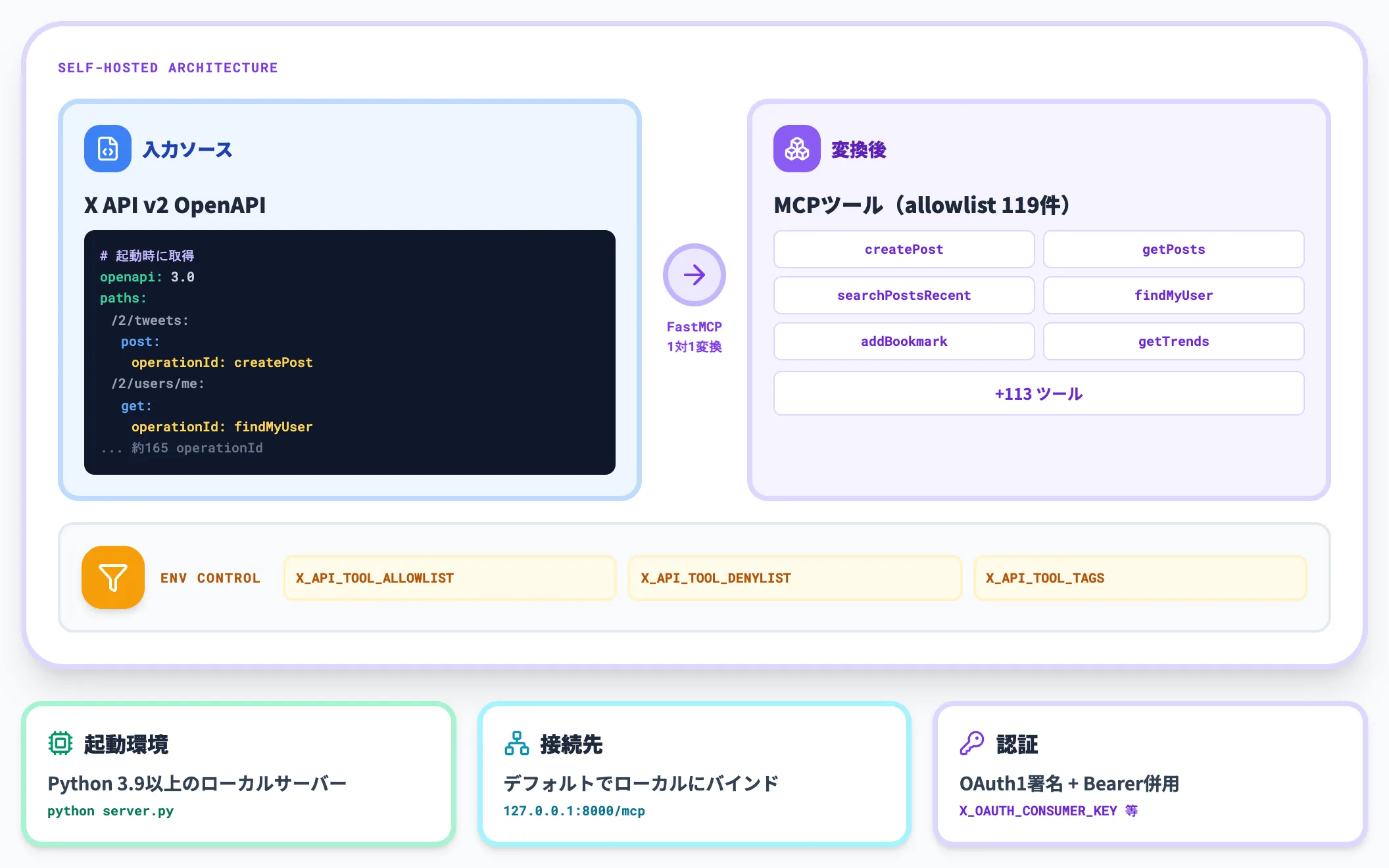The width and height of the screenshot is (1389, 868).
Task: Click the 起動環境 card heading
Action: [x=126, y=744]
